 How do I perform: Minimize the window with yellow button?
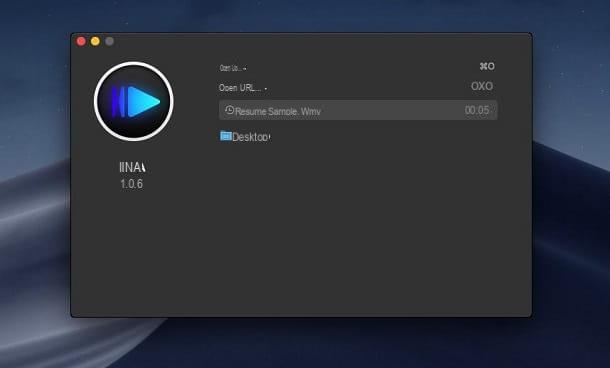point(95,41)
